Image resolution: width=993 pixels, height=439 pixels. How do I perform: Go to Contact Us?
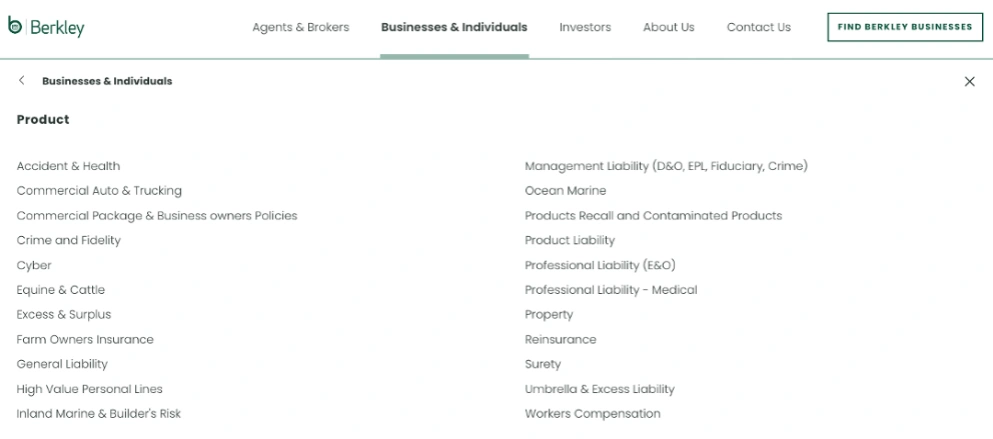point(759,27)
